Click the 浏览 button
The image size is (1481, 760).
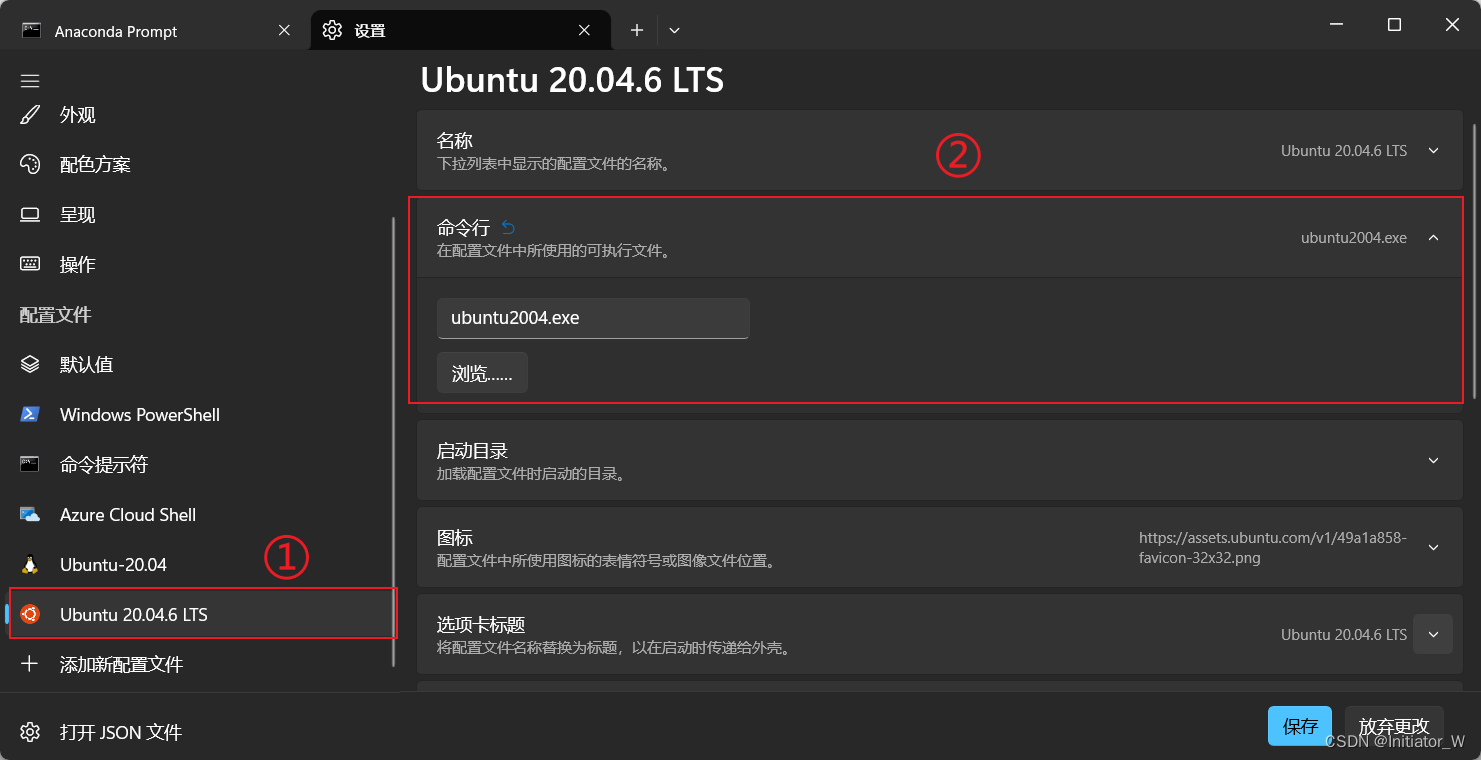(x=482, y=372)
